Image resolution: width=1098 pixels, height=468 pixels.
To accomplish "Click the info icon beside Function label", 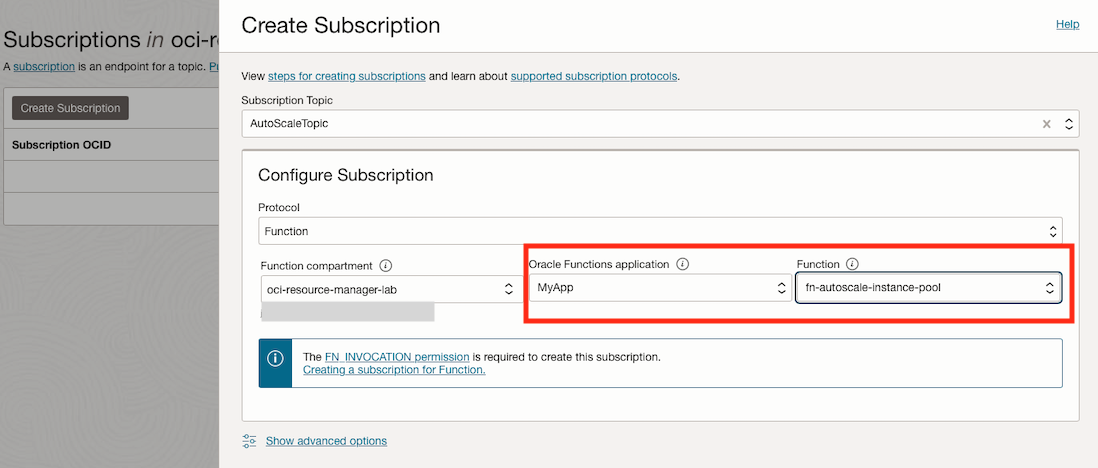I will pyautogui.click(x=852, y=264).
